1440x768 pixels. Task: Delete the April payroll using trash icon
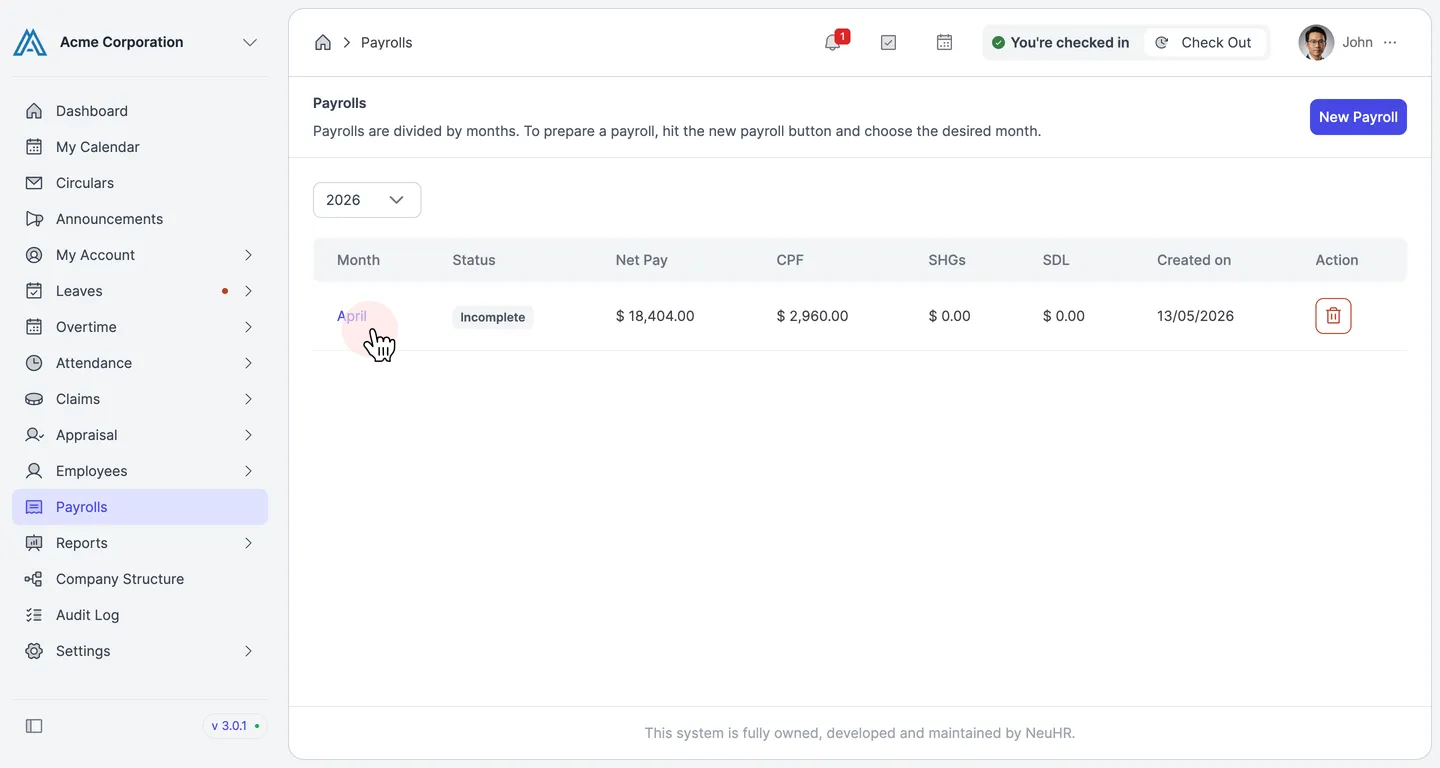[1333, 316]
